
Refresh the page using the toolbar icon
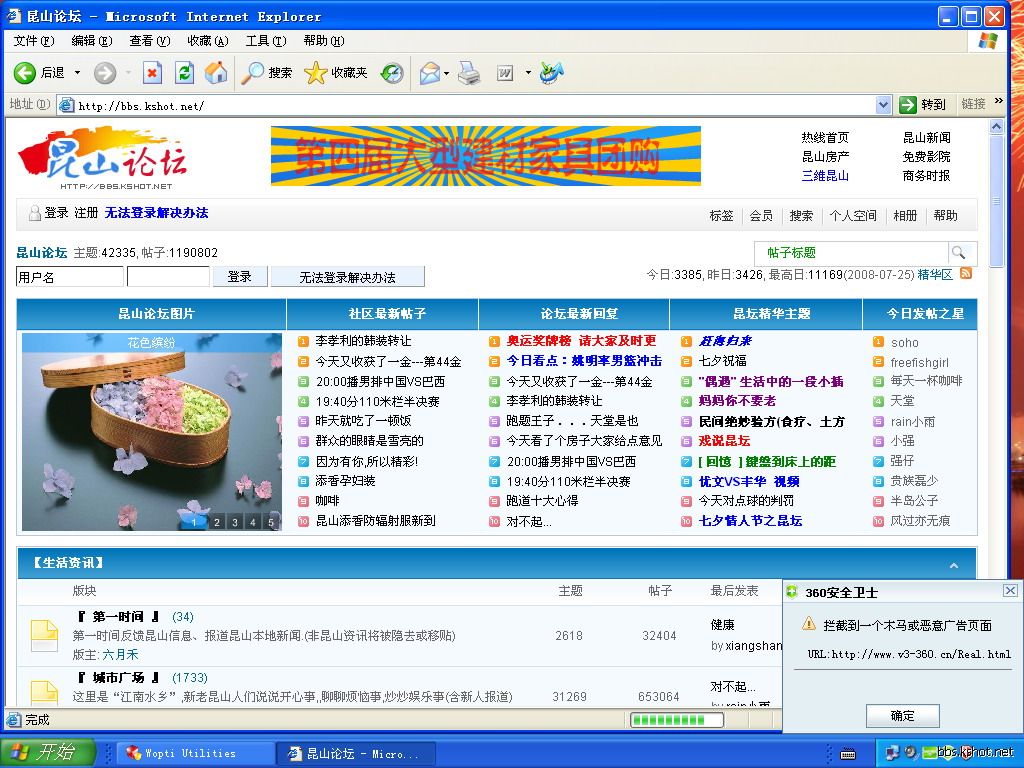point(184,73)
